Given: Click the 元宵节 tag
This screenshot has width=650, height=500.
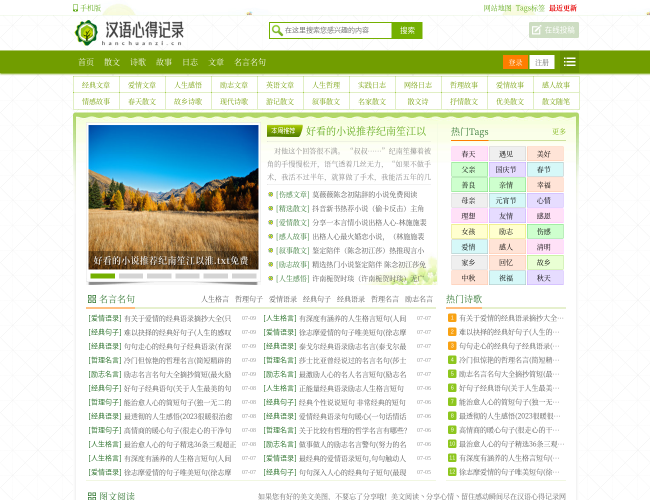Looking at the screenshot, I should coord(507,200).
